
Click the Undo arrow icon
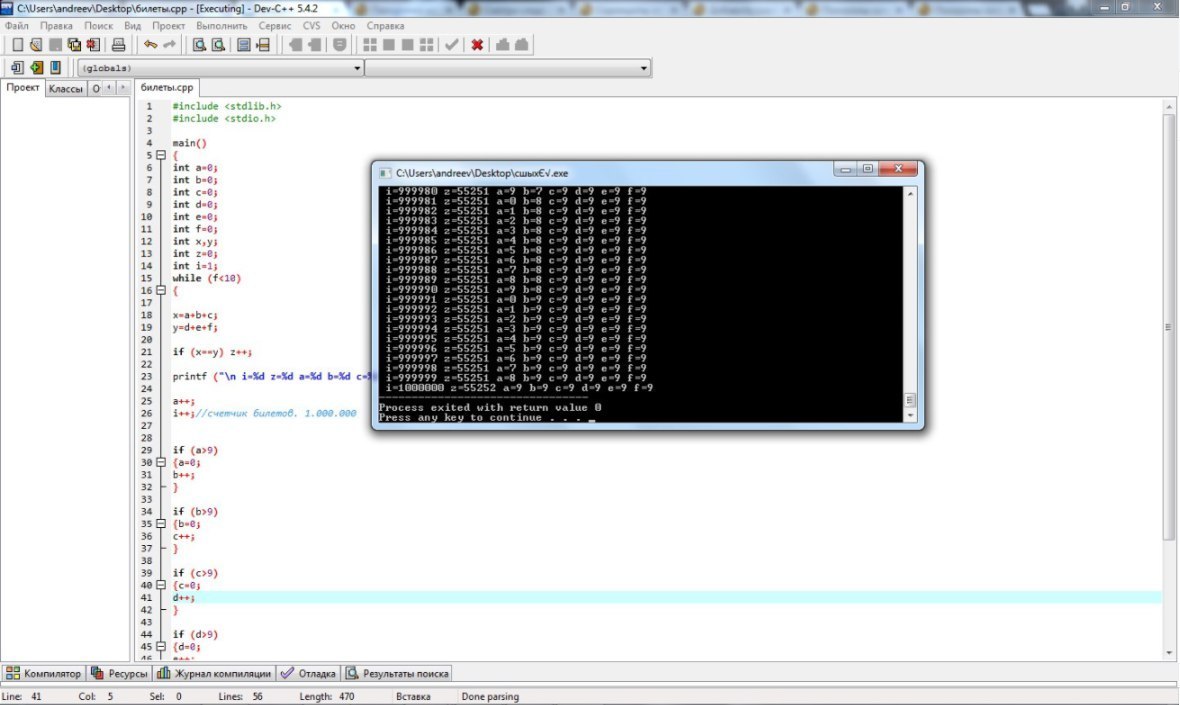(150, 45)
